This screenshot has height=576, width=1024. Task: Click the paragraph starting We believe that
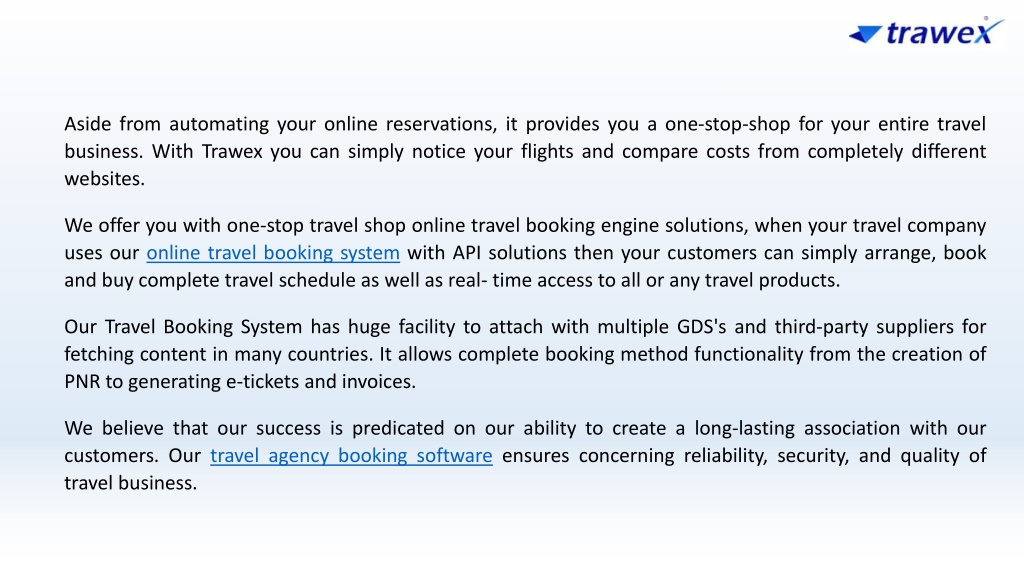point(525,455)
